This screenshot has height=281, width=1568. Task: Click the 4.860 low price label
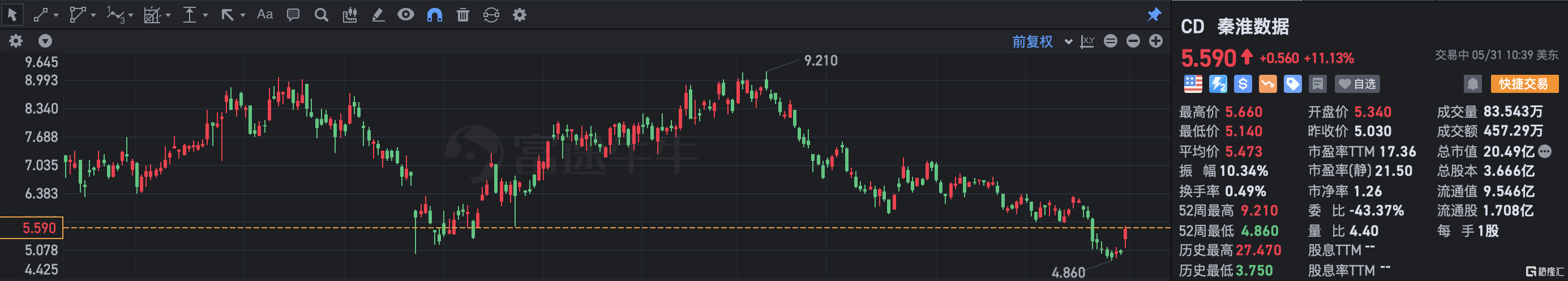coord(1068,273)
